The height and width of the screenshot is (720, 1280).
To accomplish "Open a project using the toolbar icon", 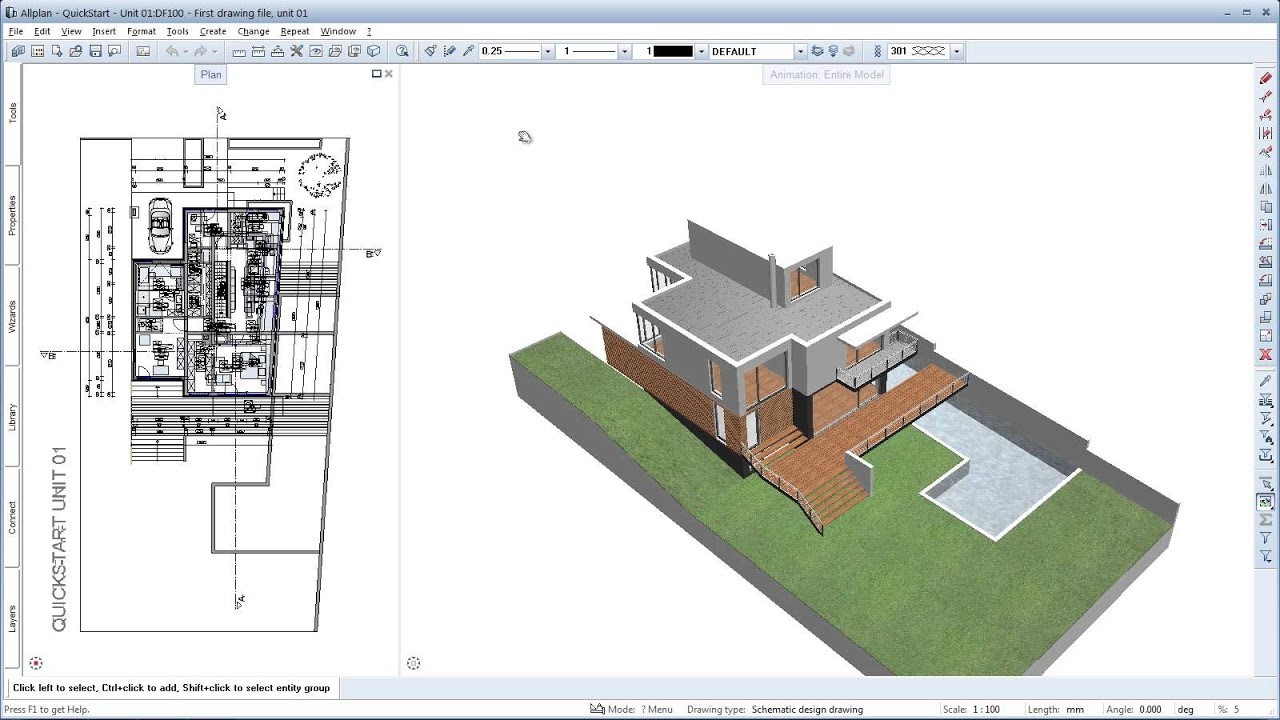I will 75,51.
